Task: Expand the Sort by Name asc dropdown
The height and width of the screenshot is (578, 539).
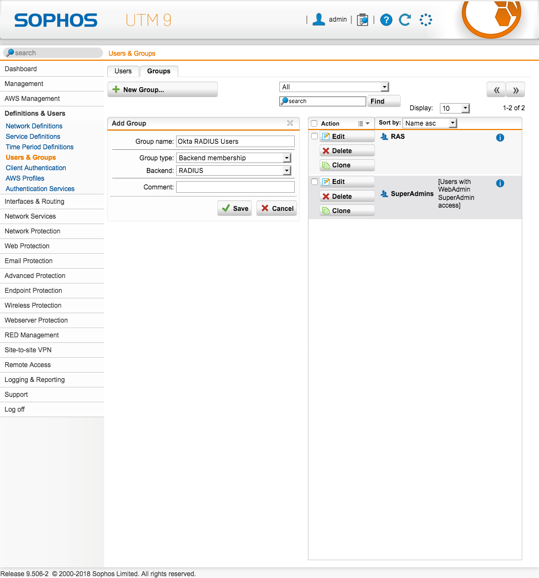Action: click(x=430, y=123)
